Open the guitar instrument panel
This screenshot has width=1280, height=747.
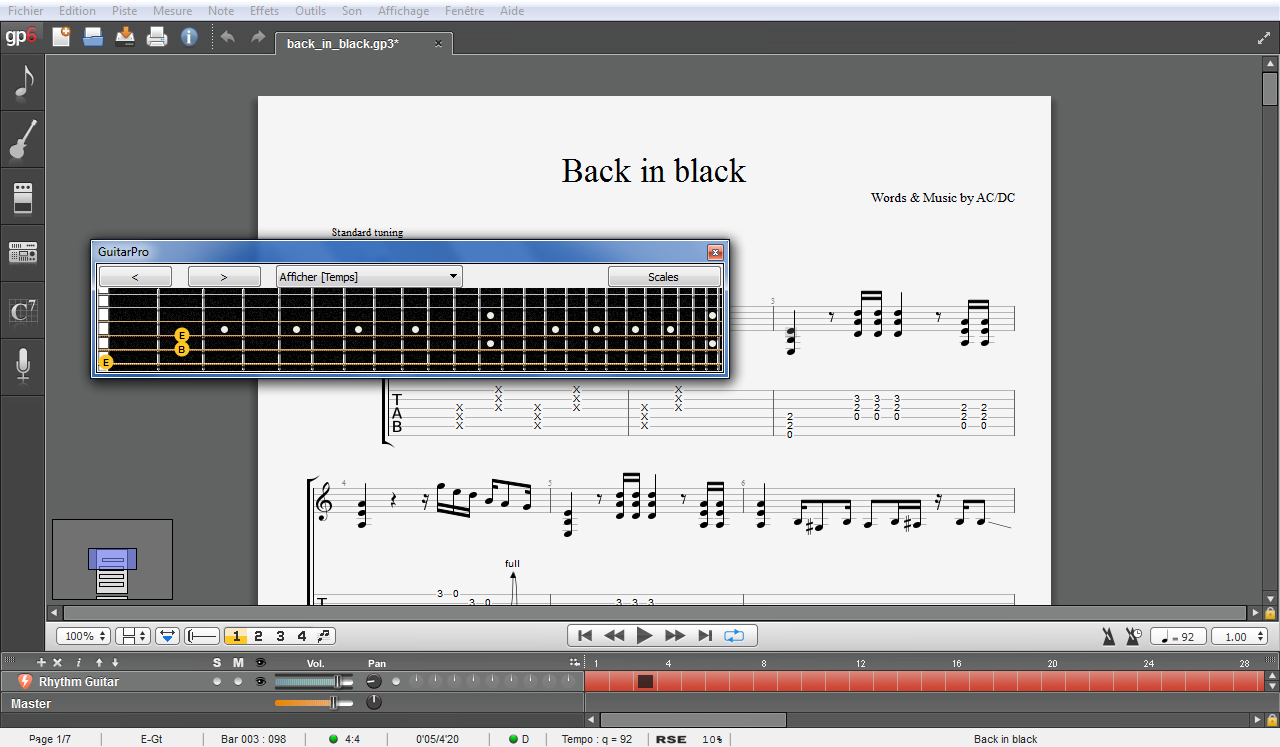point(23,140)
